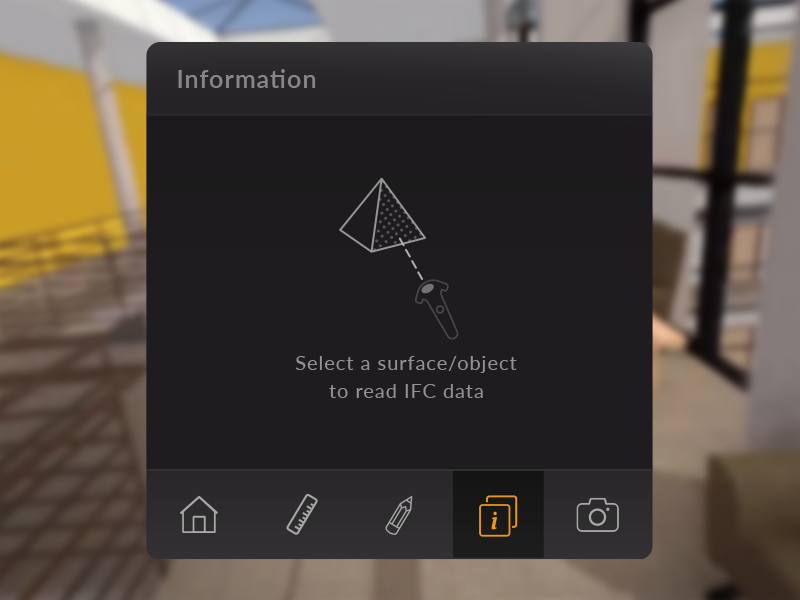Select the floor surface below the panel
Screen dimensions: 800x600
coord(398,581)
